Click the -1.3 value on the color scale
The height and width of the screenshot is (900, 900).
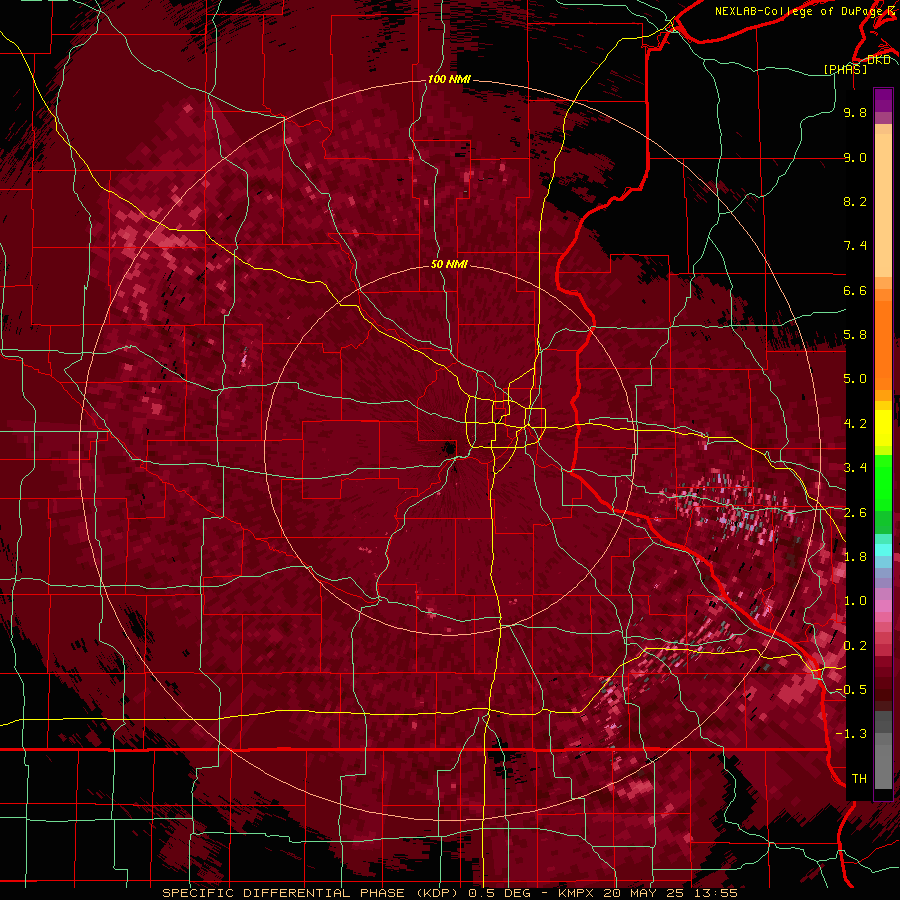pyautogui.click(x=851, y=734)
